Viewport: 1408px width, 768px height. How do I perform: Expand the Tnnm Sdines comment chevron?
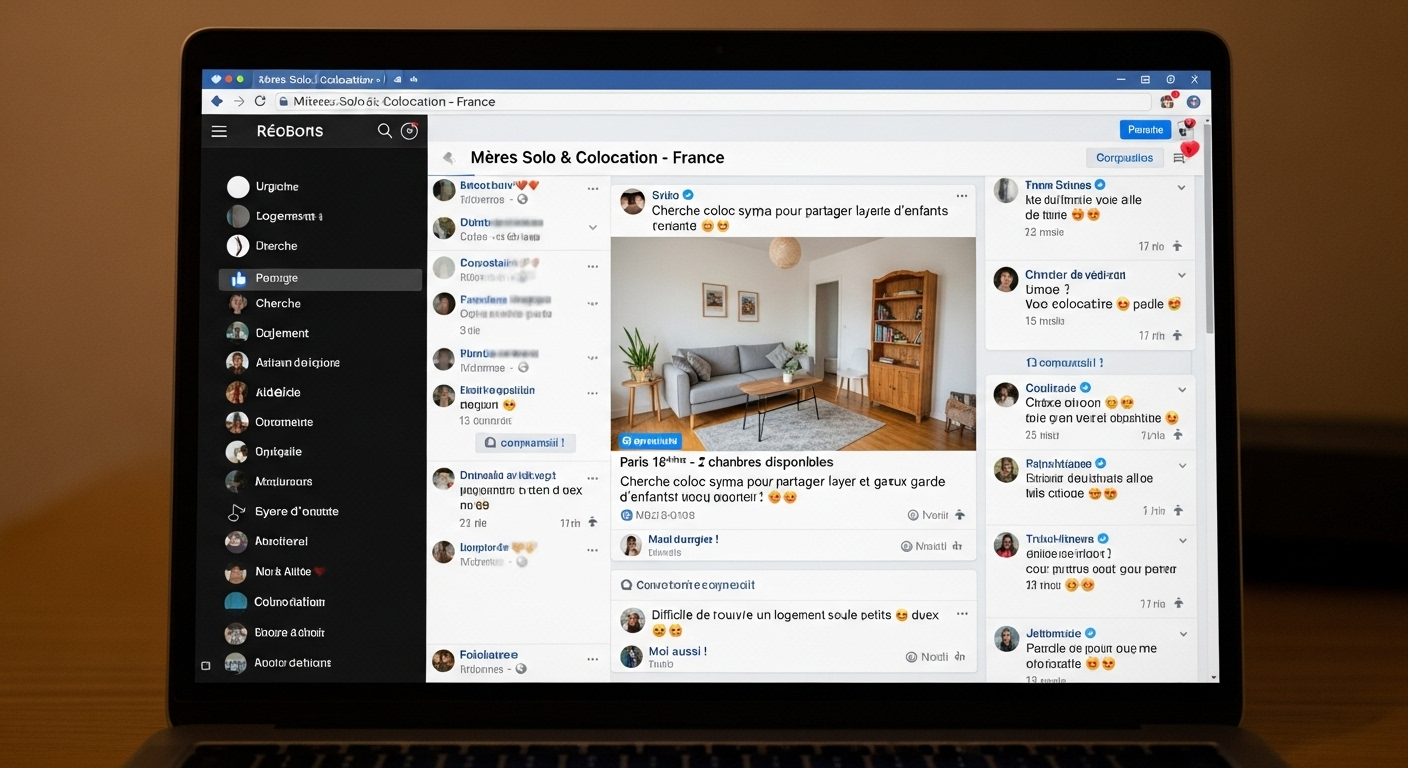1181,187
